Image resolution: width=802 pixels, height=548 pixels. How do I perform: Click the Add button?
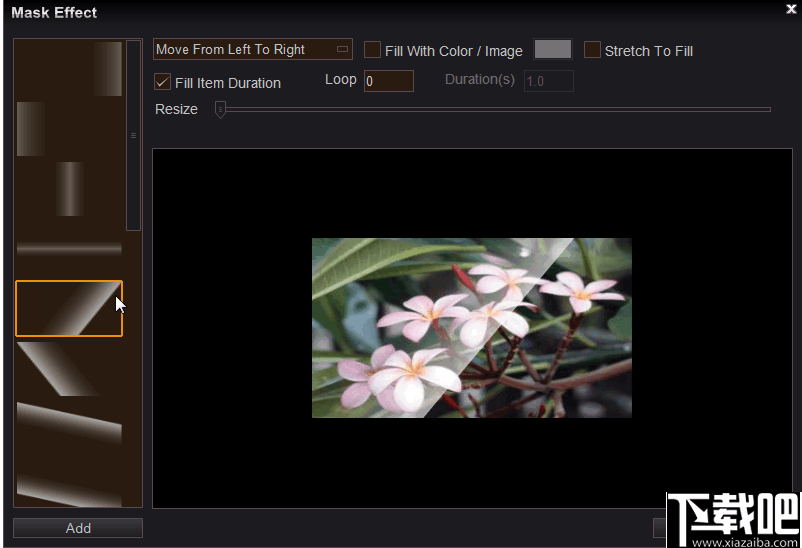pyautogui.click(x=78, y=528)
